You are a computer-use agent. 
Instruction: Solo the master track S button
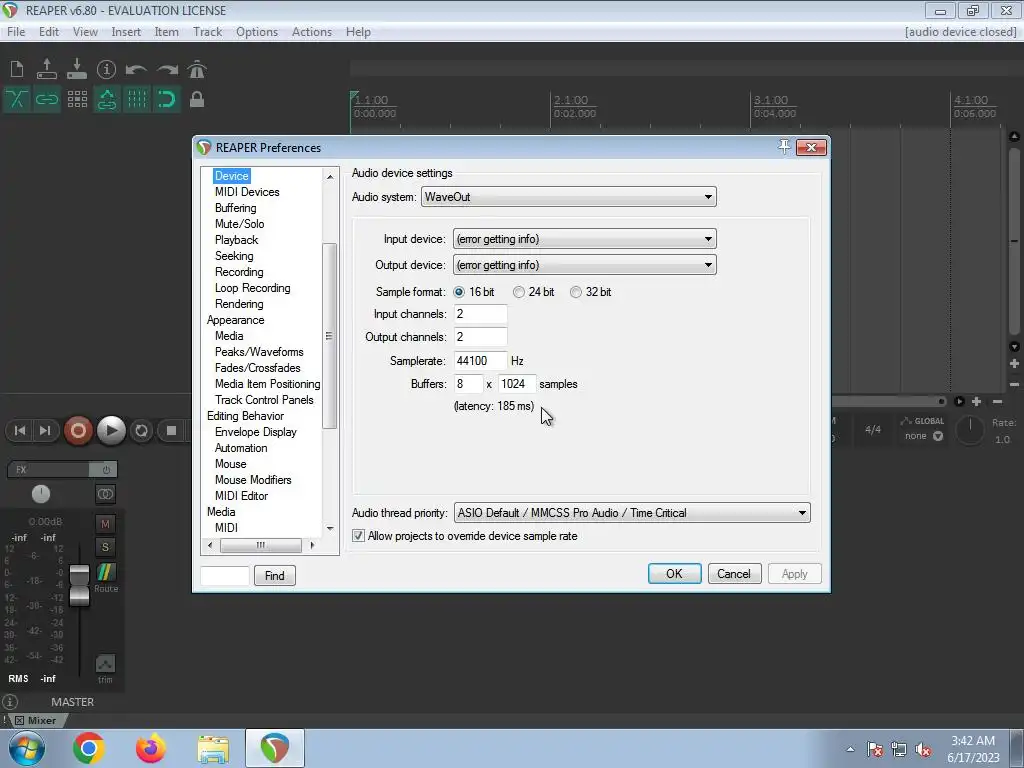(x=105, y=547)
